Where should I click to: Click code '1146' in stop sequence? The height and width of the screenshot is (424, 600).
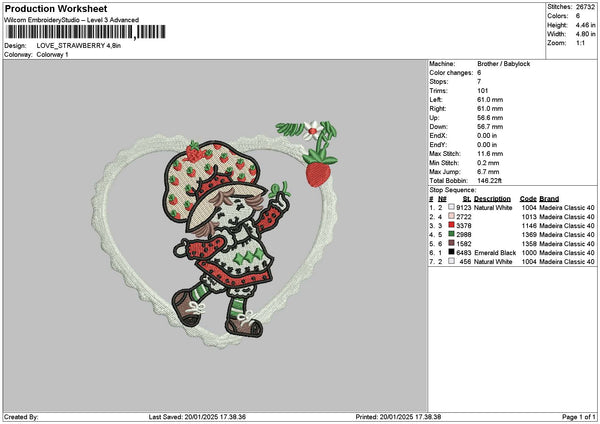point(529,225)
